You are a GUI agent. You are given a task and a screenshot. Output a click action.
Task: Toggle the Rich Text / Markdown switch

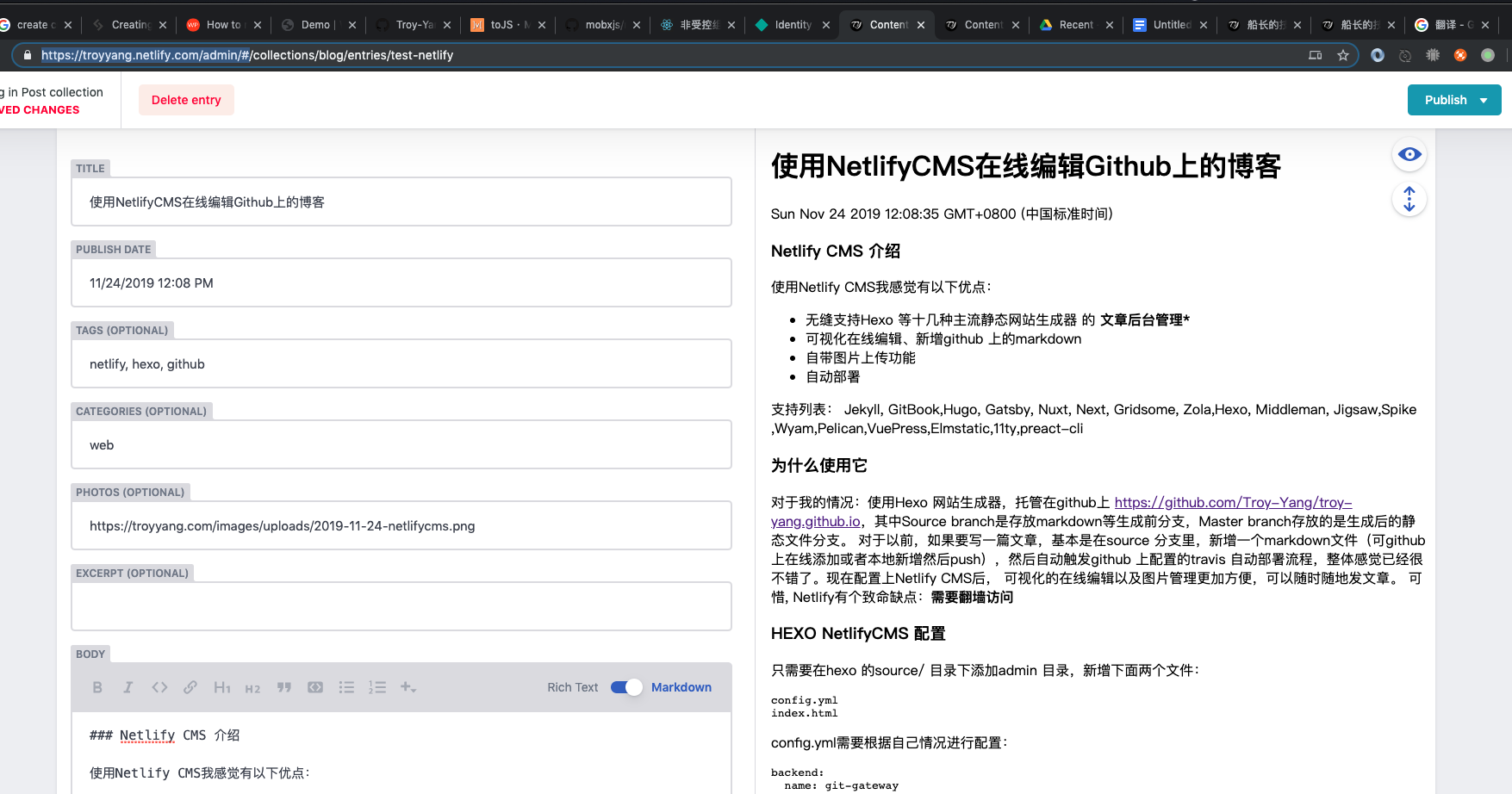tap(626, 687)
